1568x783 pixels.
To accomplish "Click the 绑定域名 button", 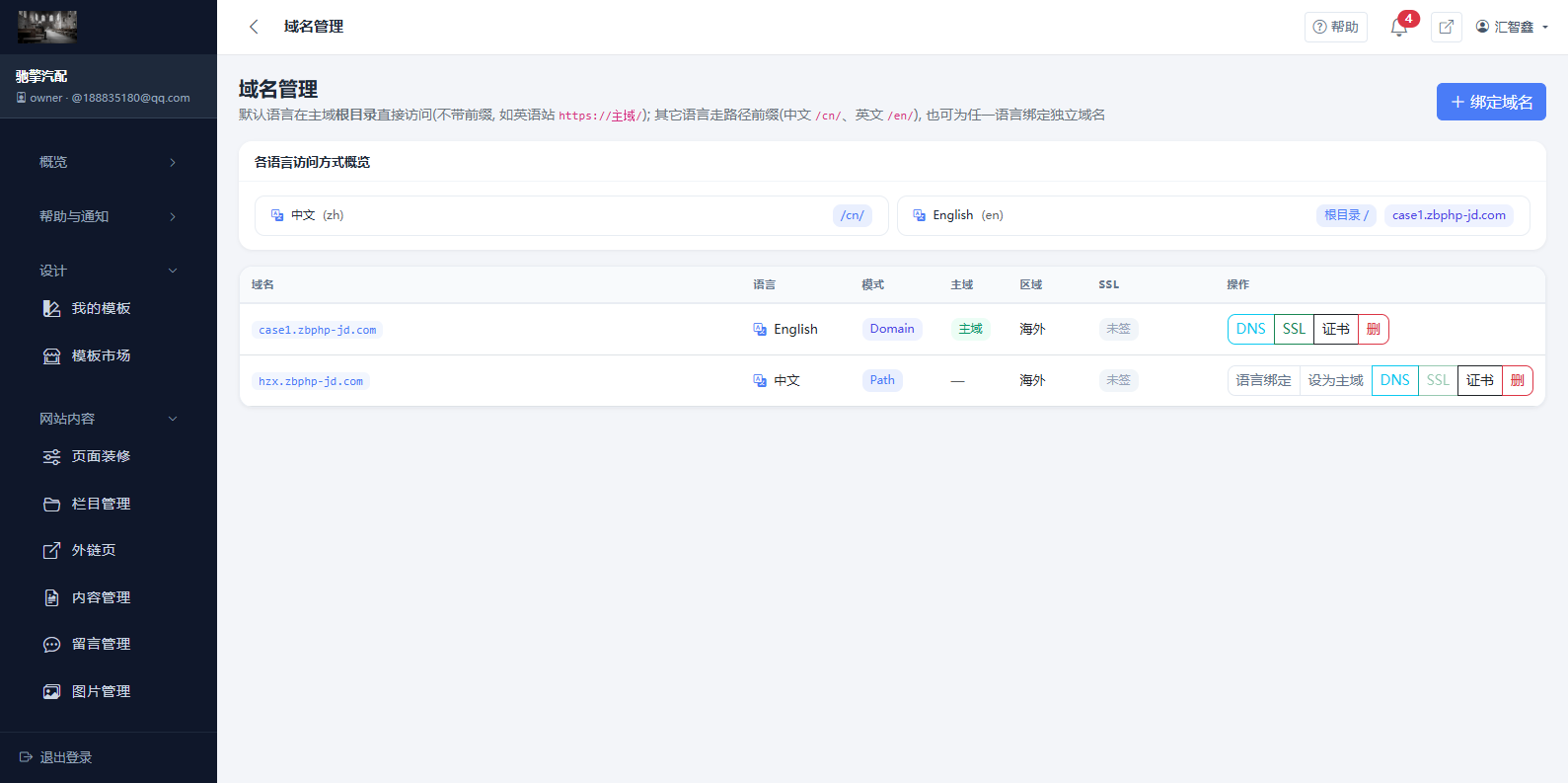I will pos(1491,102).
